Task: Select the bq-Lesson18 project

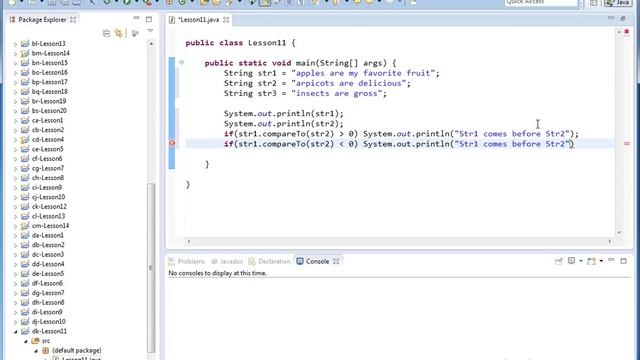Action: click(49, 91)
